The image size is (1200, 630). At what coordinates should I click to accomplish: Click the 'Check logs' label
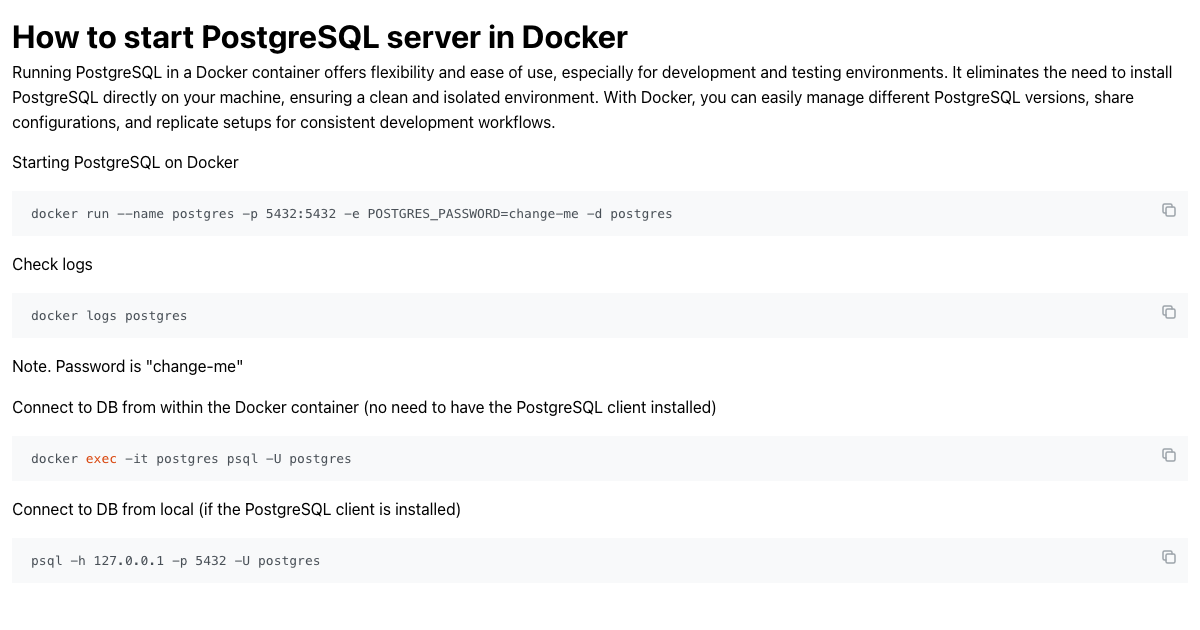(x=52, y=264)
